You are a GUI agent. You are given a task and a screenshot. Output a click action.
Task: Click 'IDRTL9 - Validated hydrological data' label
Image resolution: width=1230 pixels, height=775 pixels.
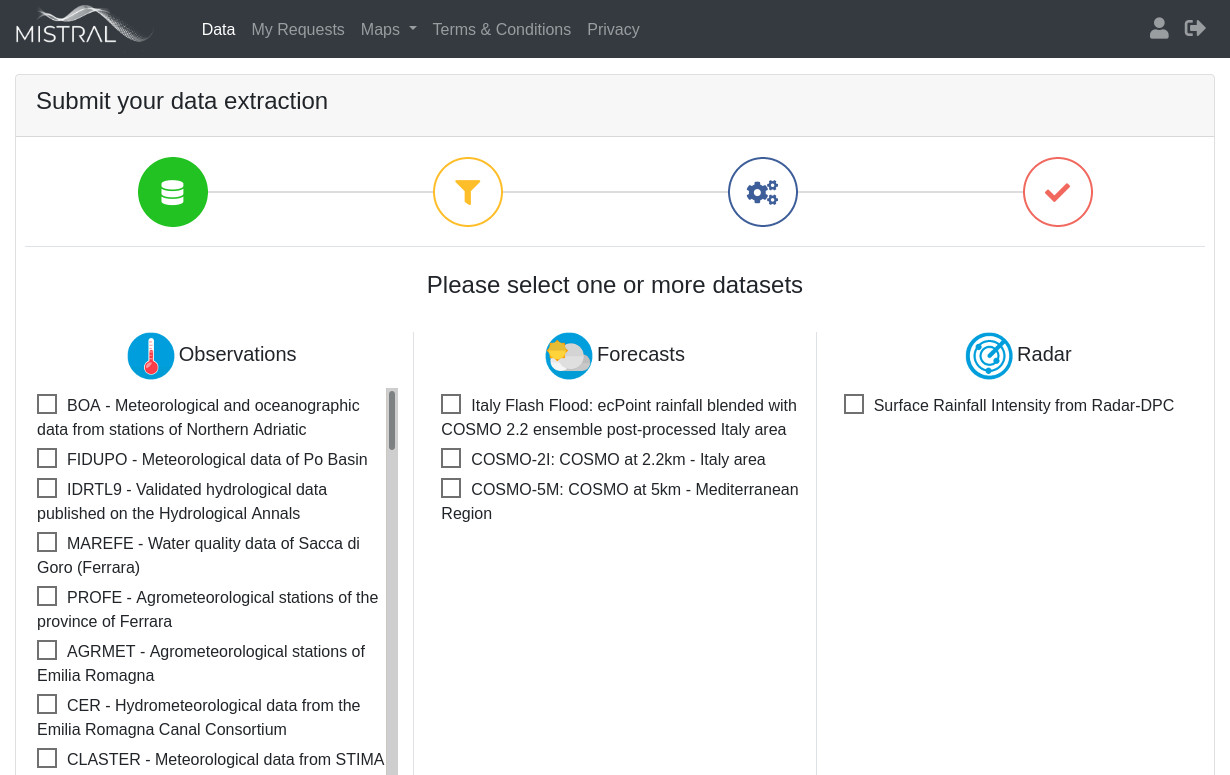(x=182, y=501)
